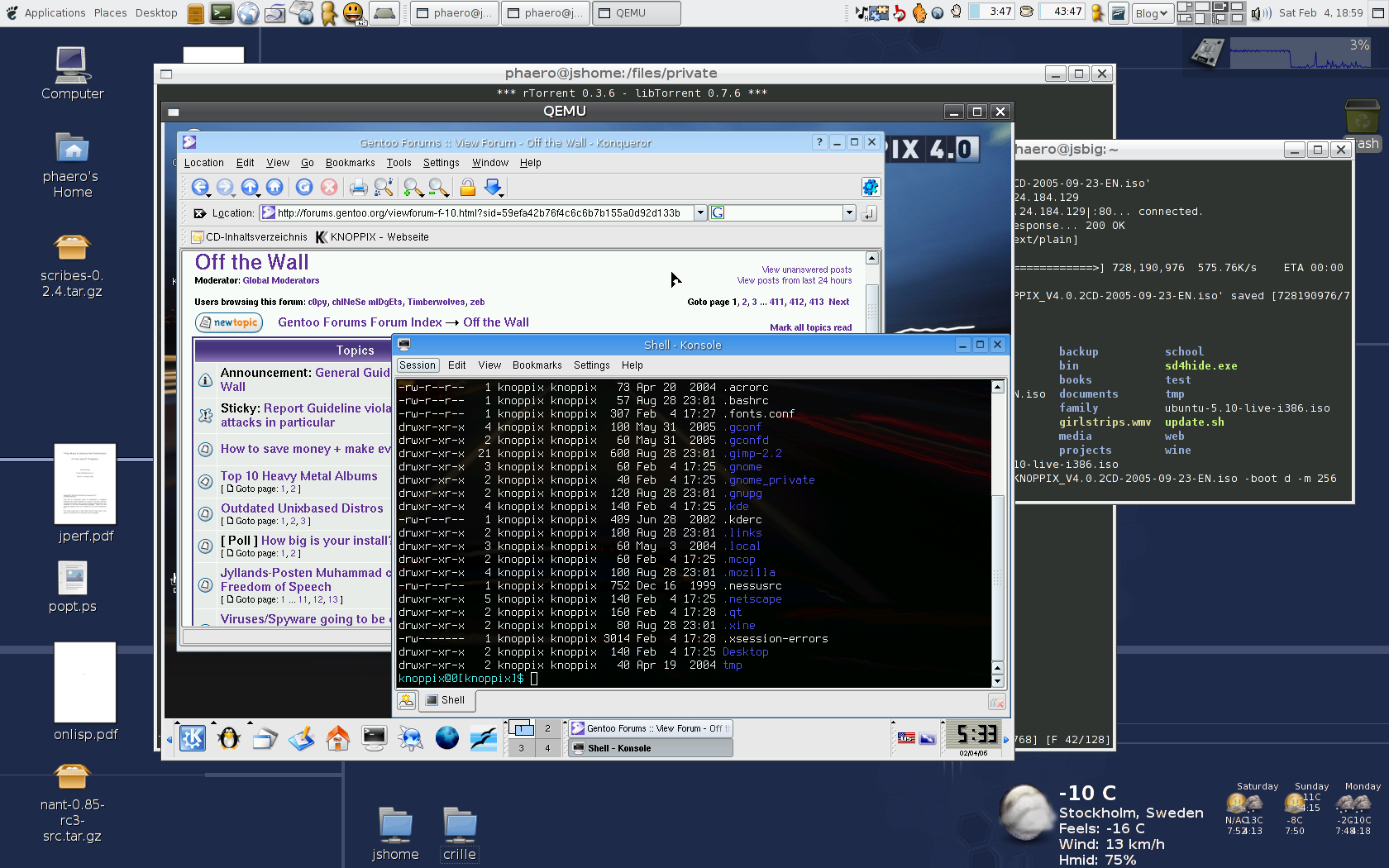The width and height of the screenshot is (1389, 868).
Task: Clear the location bar with the X icon
Action: (199, 213)
